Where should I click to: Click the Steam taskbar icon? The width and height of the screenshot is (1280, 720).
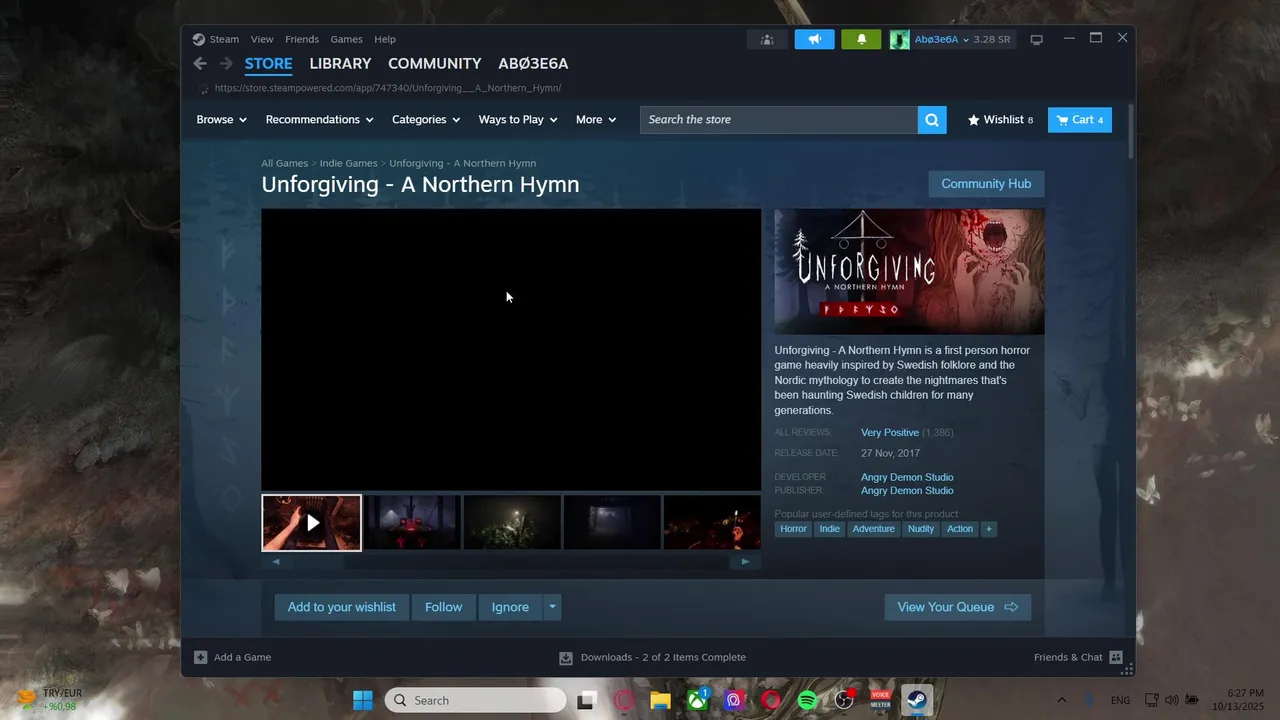pos(915,700)
